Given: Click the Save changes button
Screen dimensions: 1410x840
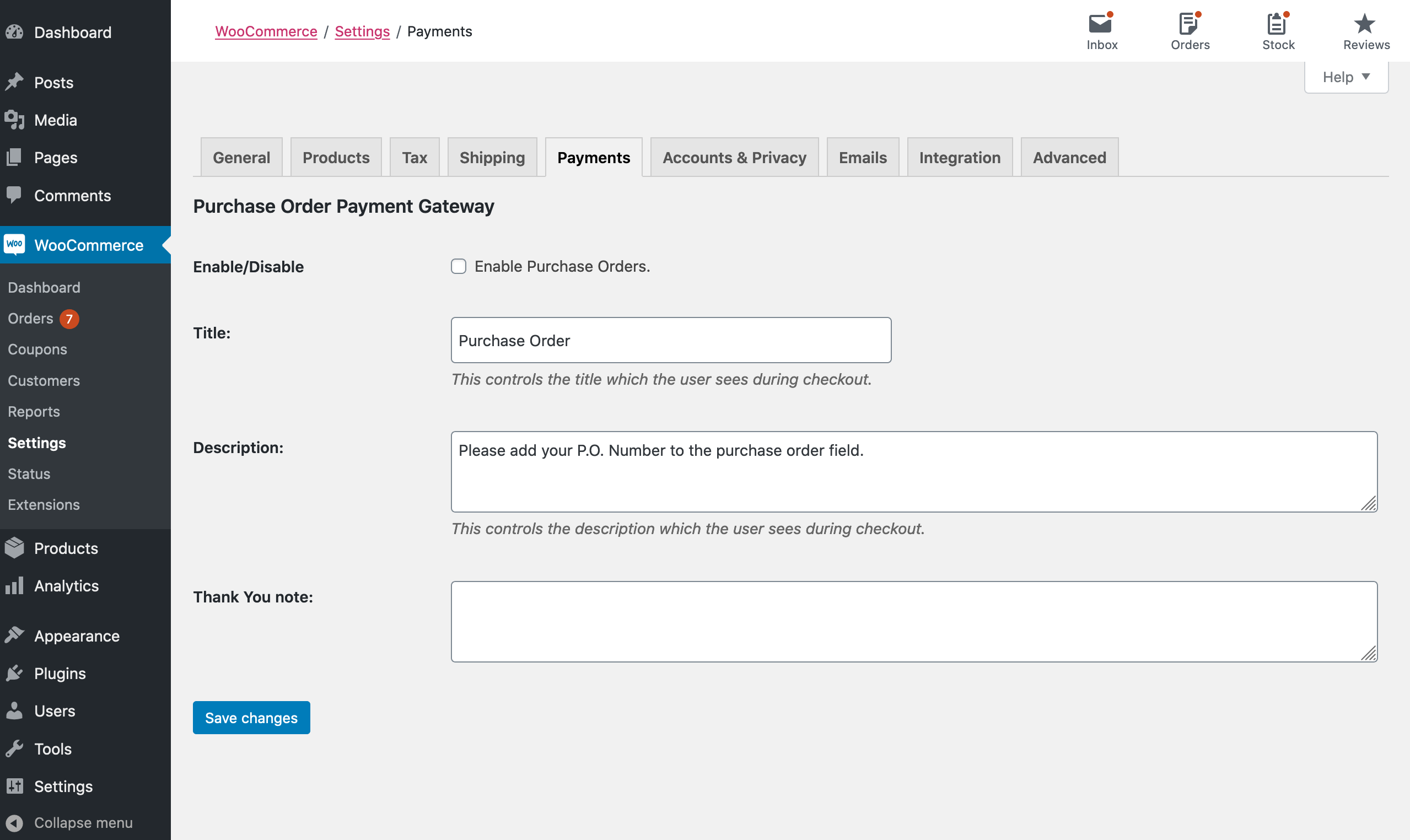Looking at the screenshot, I should click(251, 718).
